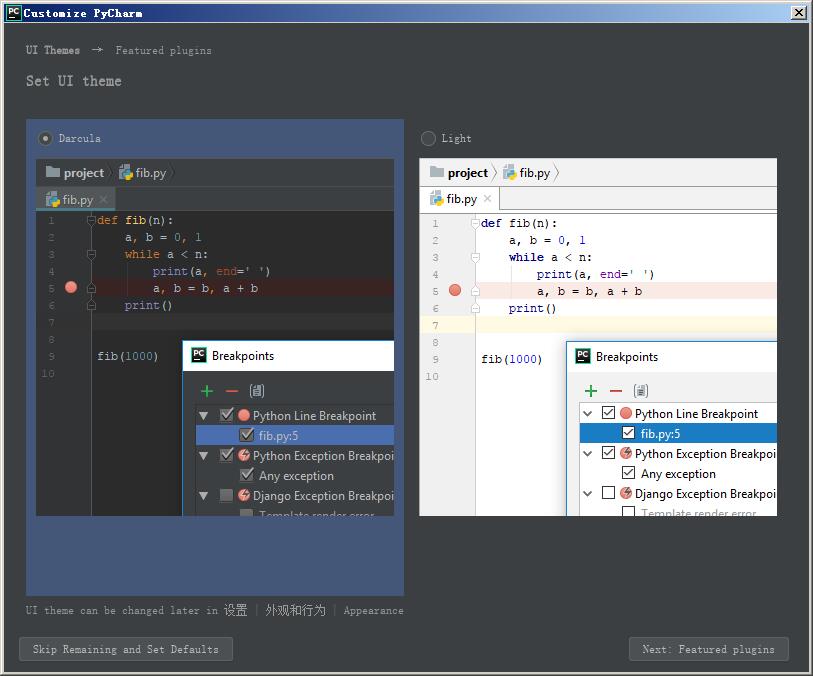Toggle Any exception checkbox in Darcula preview
This screenshot has height=676, width=813.
(247, 474)
